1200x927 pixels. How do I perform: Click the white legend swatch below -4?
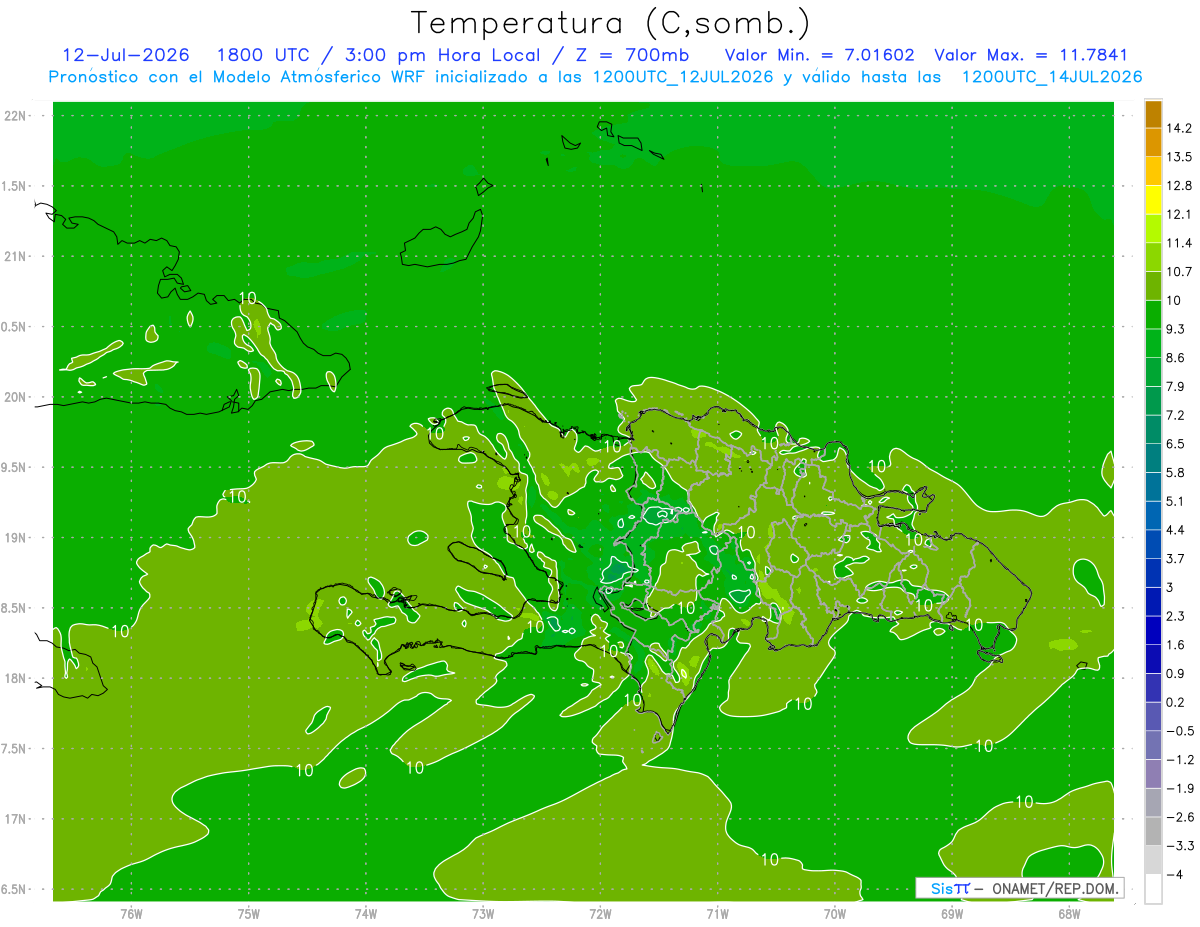coord(1153,888)
